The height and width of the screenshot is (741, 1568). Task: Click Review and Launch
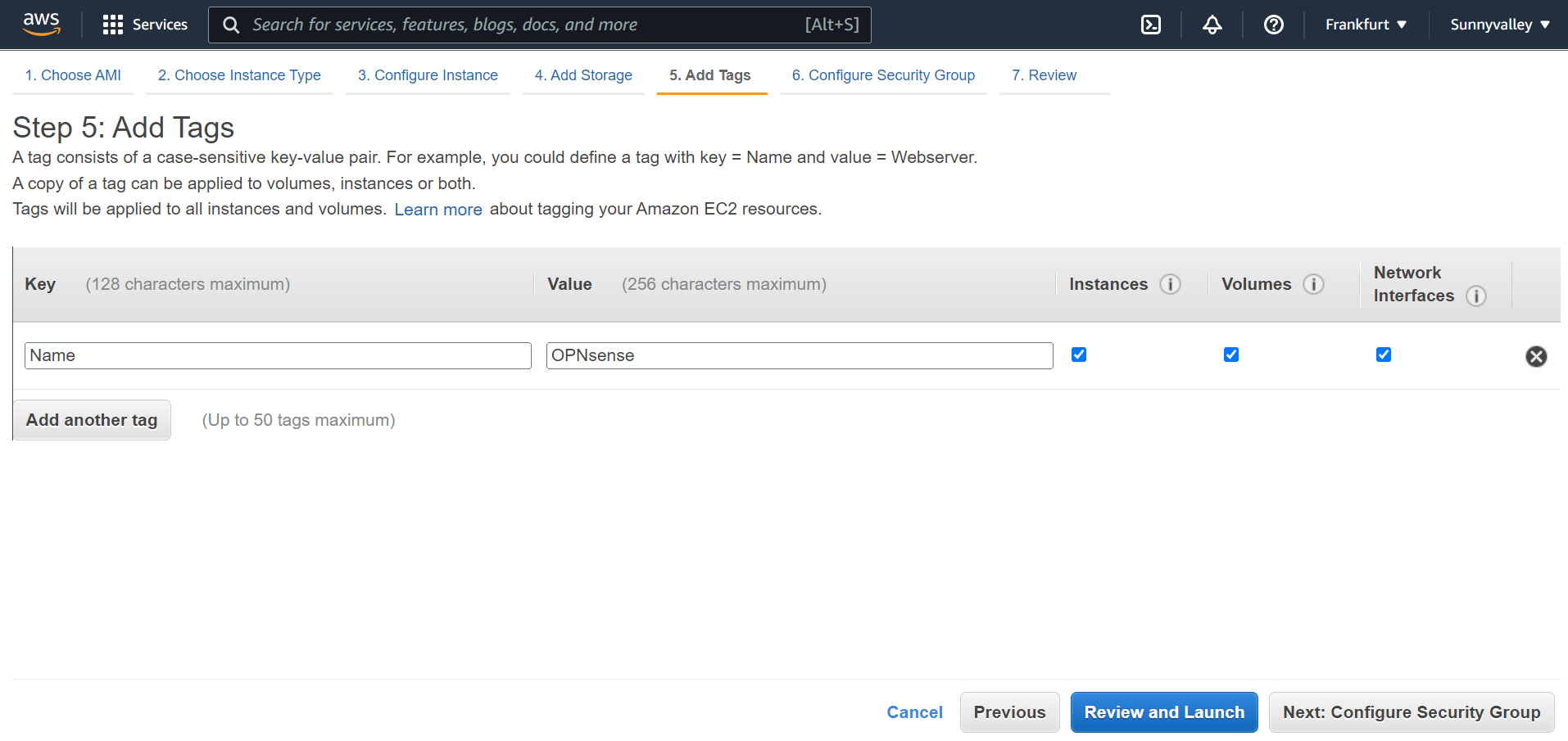click(x=1163, y=712)
